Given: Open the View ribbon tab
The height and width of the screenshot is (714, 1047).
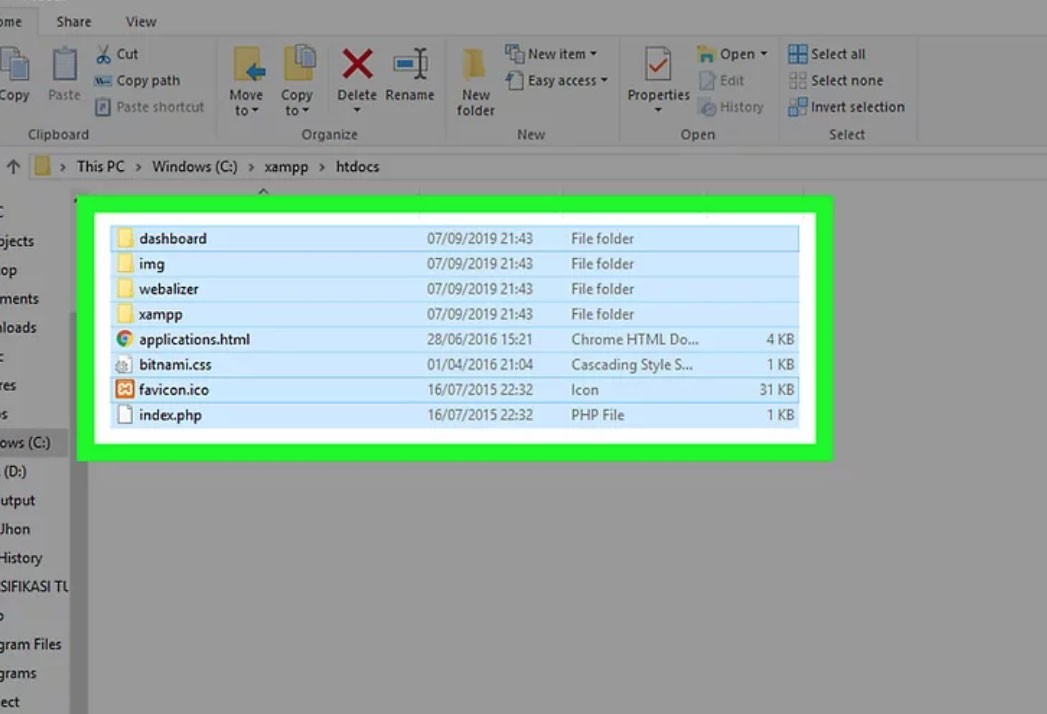Looking at the screenshot, I should tap(141, 21).
